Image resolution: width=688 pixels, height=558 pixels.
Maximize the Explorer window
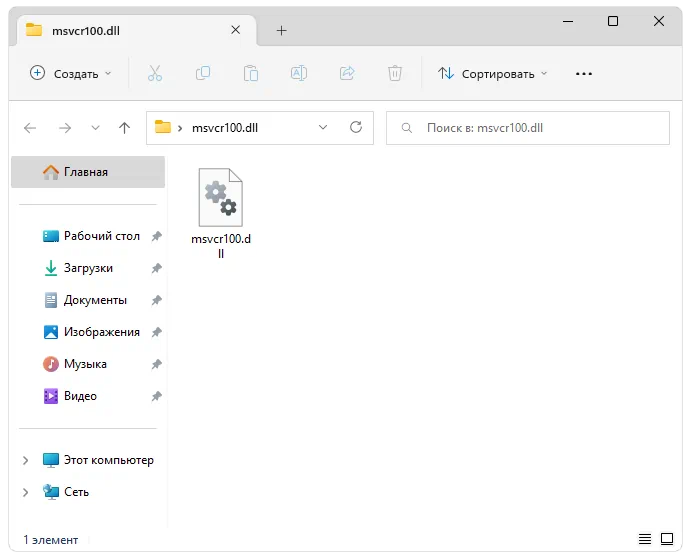click(613, 21)
